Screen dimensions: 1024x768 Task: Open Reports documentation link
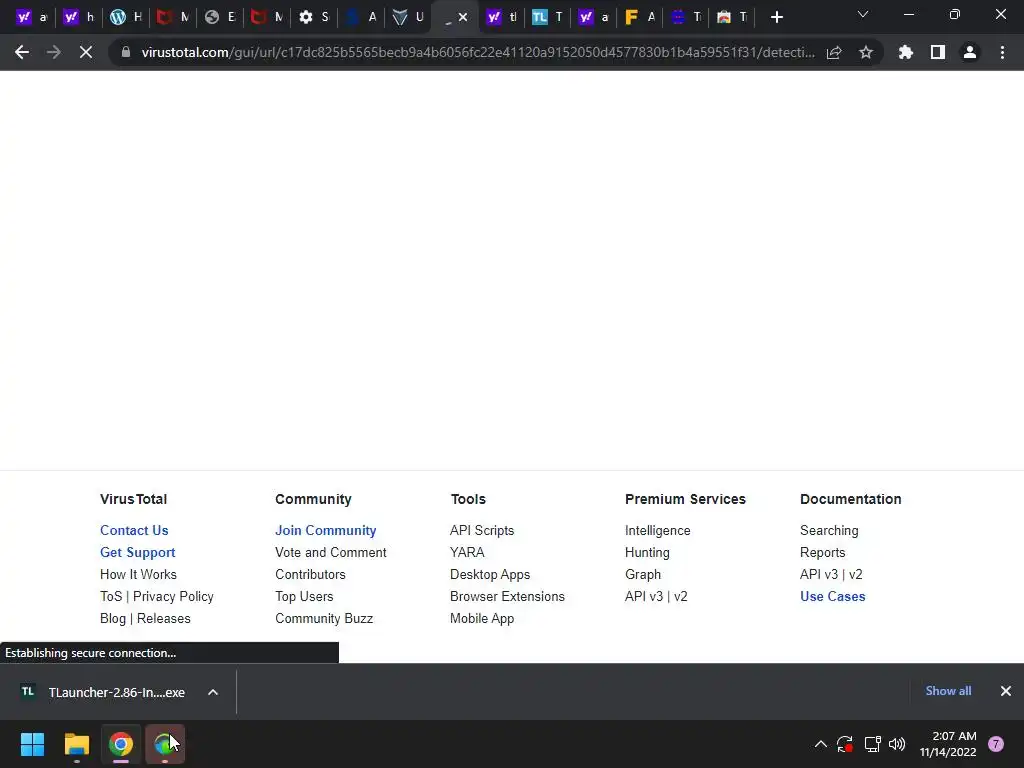(x=822, y=552)
